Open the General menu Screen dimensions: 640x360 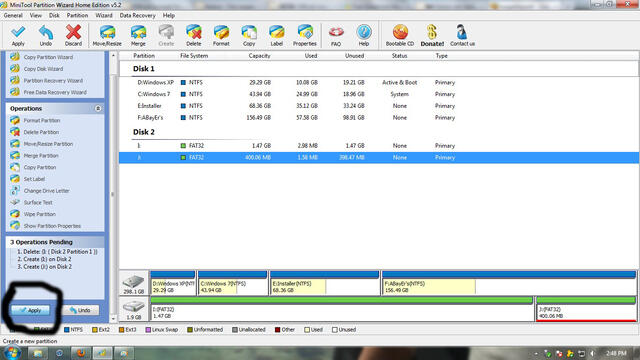pyautogui.click(x=13, y=16)
